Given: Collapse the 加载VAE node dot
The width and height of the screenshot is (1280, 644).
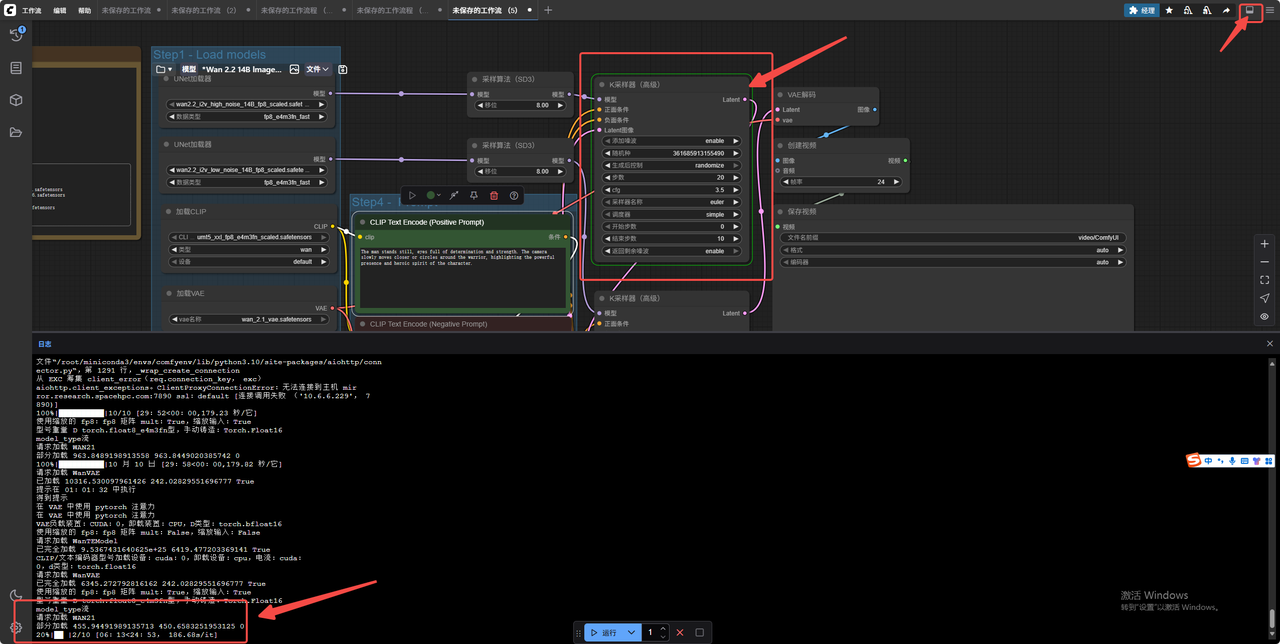Looking at the screenshot, I should pos(168,294).
